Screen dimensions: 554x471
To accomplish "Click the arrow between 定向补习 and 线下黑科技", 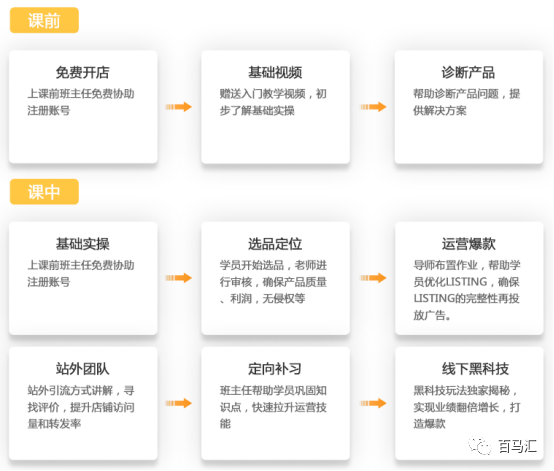I will tap(373, 403).
